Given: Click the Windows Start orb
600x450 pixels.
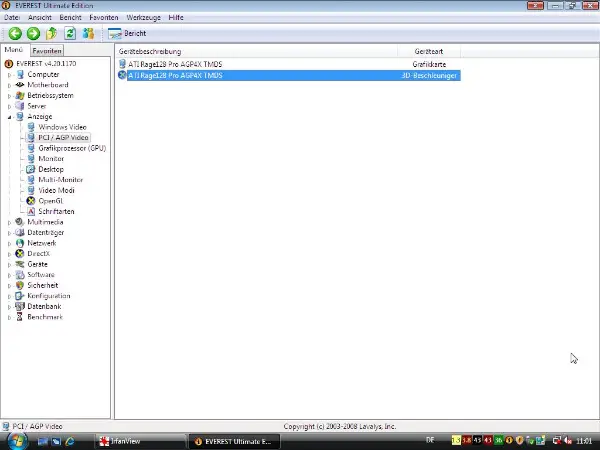Looking at the screenshot, I should click(x=14, y=440).
